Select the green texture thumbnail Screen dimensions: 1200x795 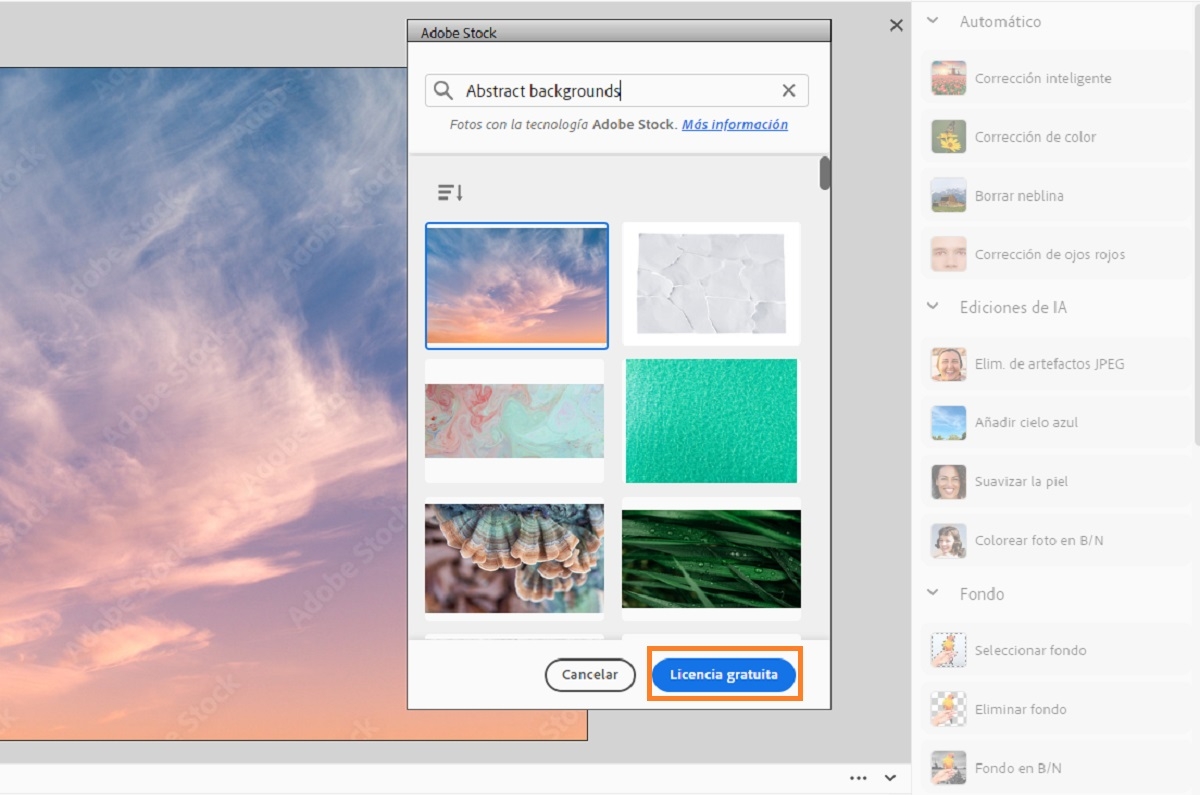pyautogui.click(x=711, y=420)
